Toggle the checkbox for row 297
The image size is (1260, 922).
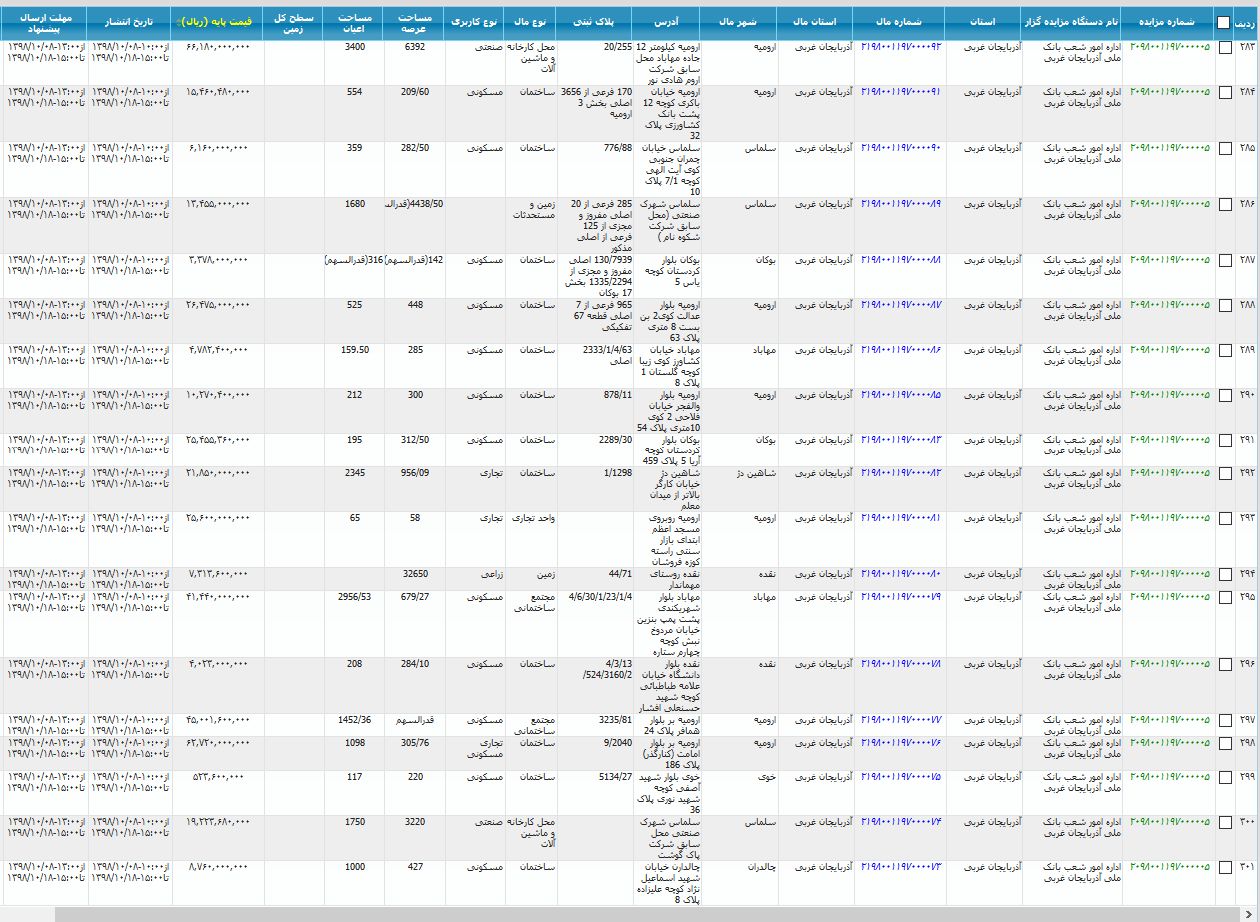pyautogui.click(x=1225, y=720)
